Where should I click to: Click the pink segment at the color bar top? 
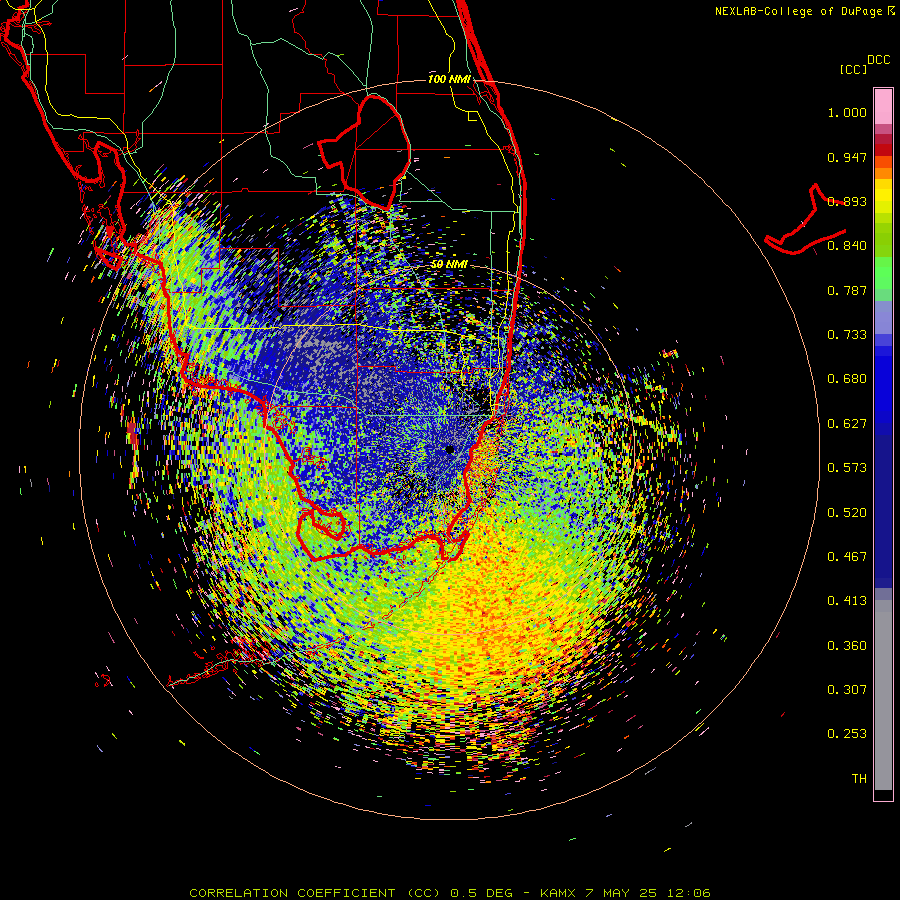click(x=883, y=106)
